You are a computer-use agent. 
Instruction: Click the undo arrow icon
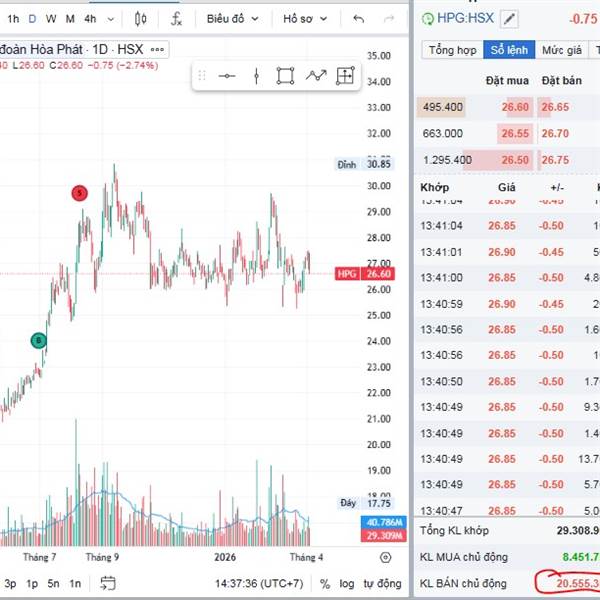pos(359,19)
